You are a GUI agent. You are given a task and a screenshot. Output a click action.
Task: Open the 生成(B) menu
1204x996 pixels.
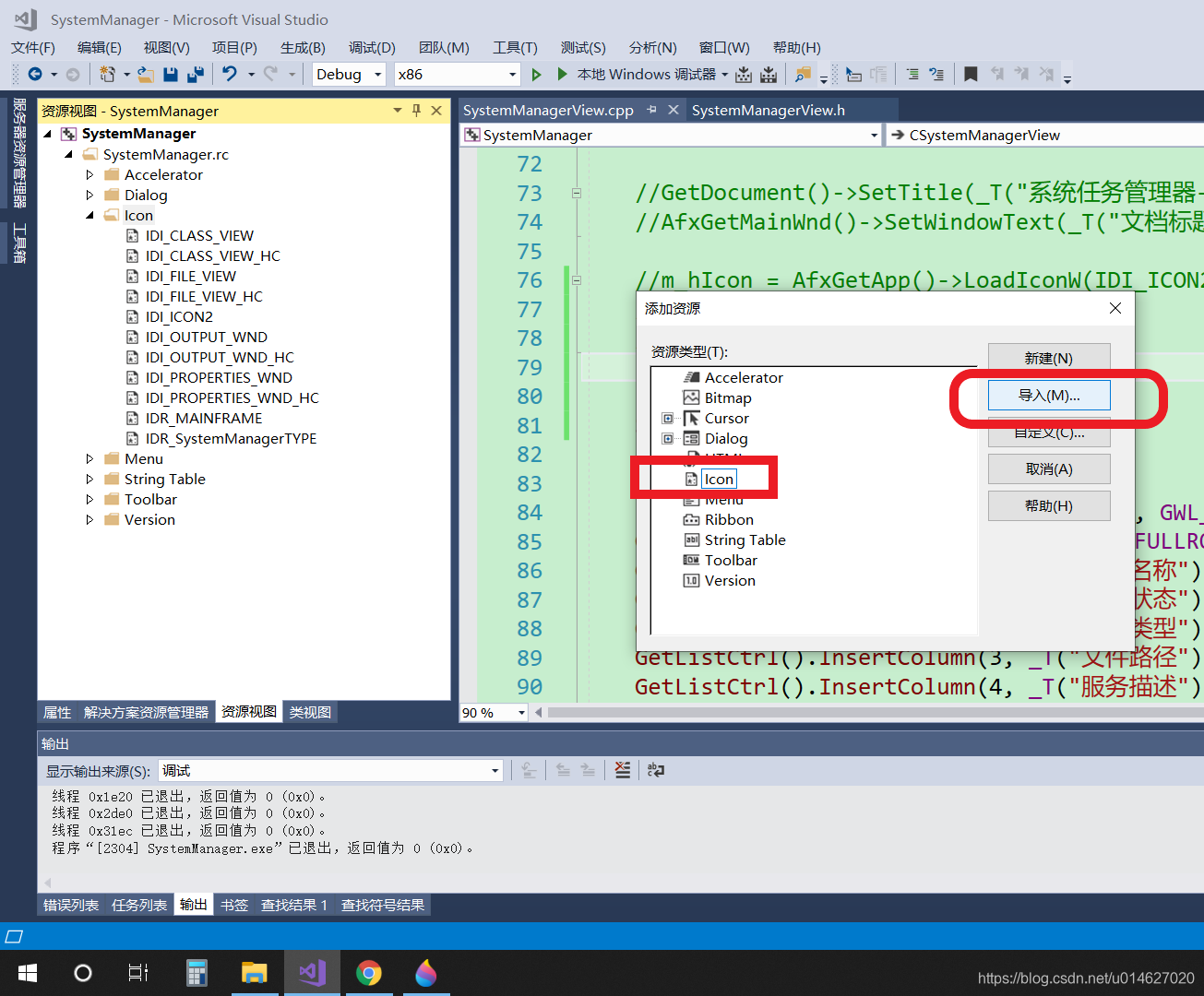coord(303,47)
